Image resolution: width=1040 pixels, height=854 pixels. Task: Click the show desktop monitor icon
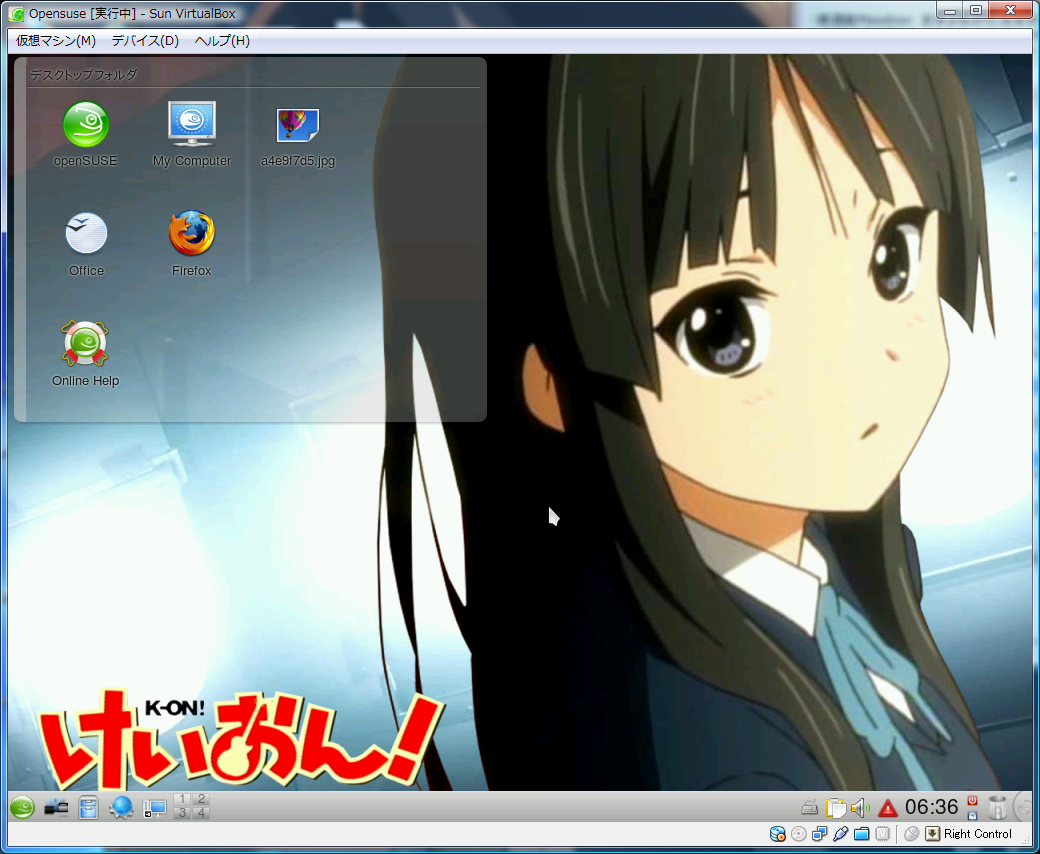pyautogui.click(x=155, y=808)
